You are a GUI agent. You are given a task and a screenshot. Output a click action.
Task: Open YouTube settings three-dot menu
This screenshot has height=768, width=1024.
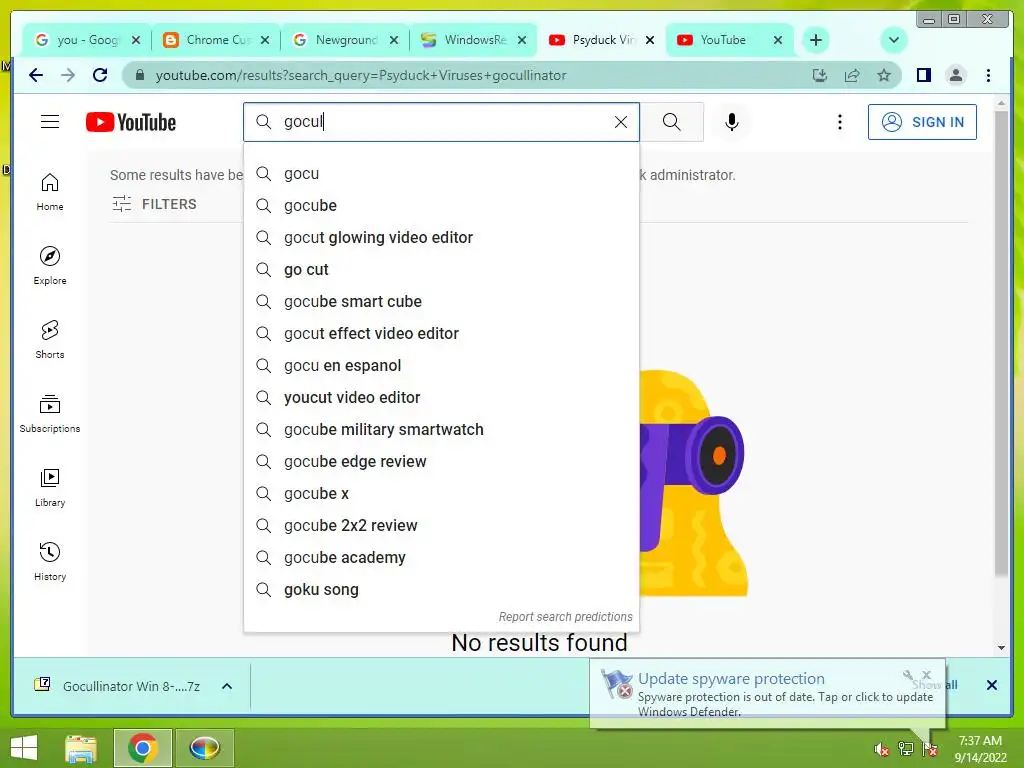(840, 122)
